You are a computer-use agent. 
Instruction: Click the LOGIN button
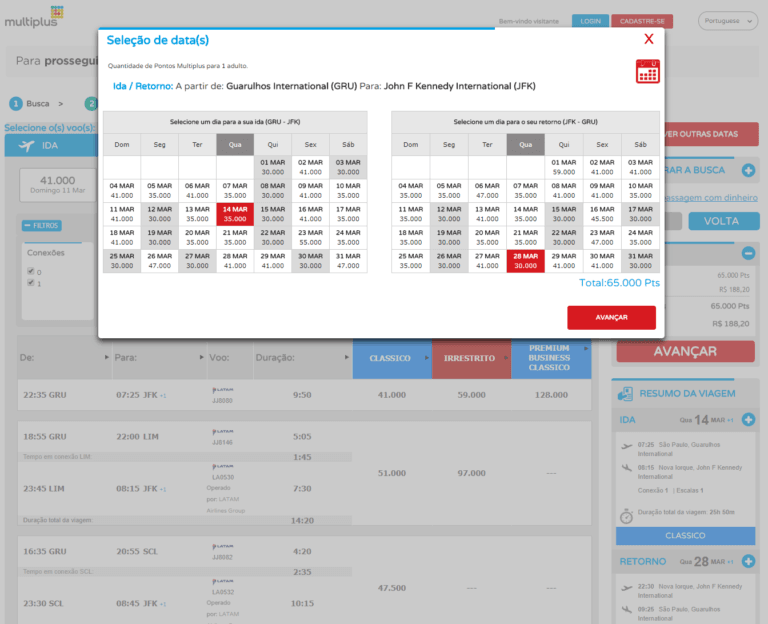click(x=590, y=21)
